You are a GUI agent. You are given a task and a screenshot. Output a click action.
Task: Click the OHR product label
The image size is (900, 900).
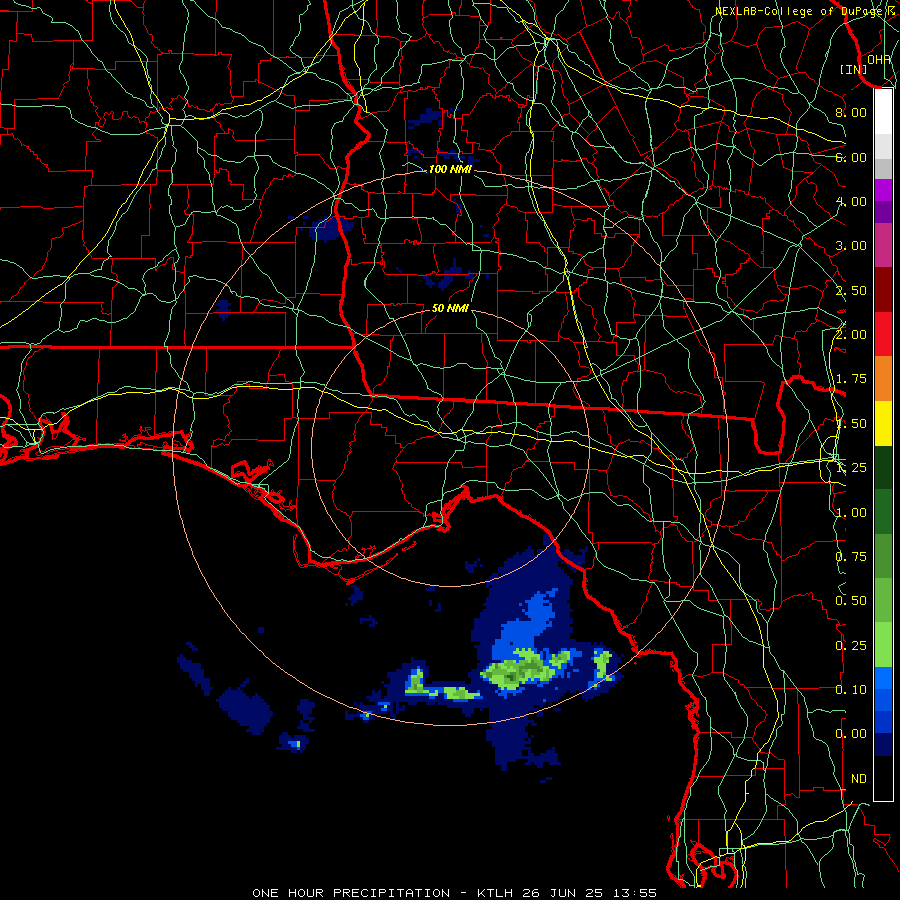coord(879,59)
